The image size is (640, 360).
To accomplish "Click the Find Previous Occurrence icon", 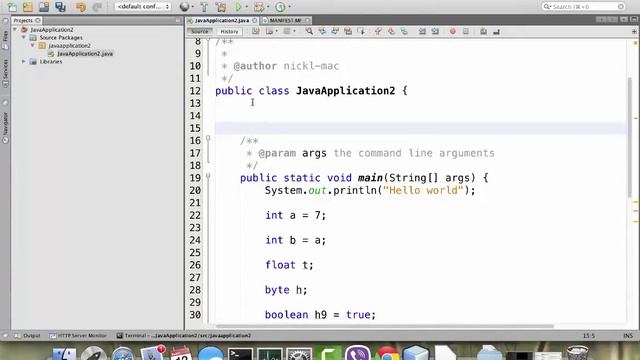I will click(x=322, y=31).
